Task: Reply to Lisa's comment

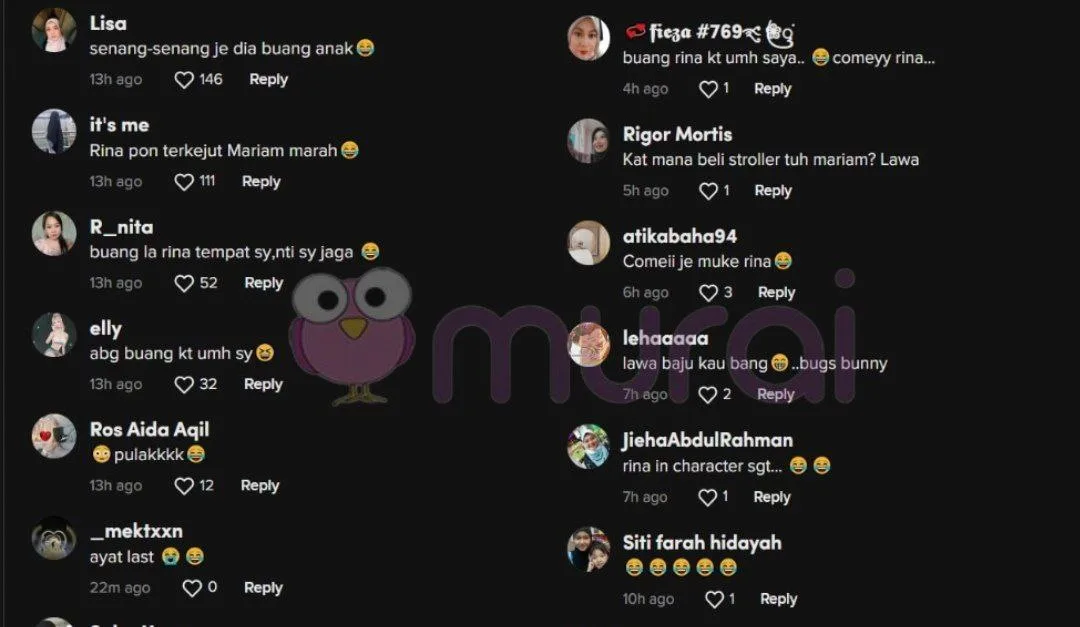Action: 269,79
